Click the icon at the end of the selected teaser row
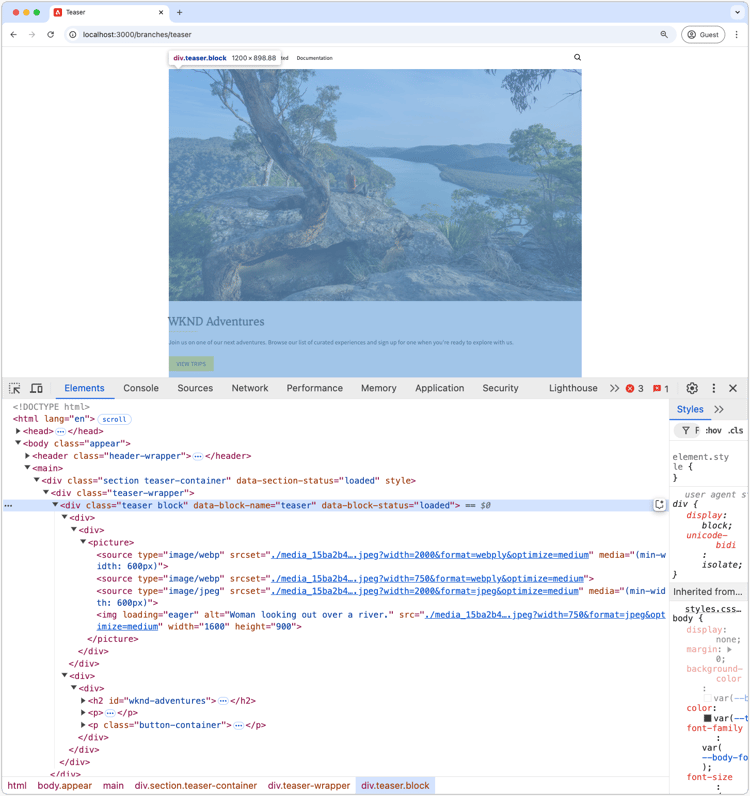This screenshot has height=796, width=750. (659, 505)
